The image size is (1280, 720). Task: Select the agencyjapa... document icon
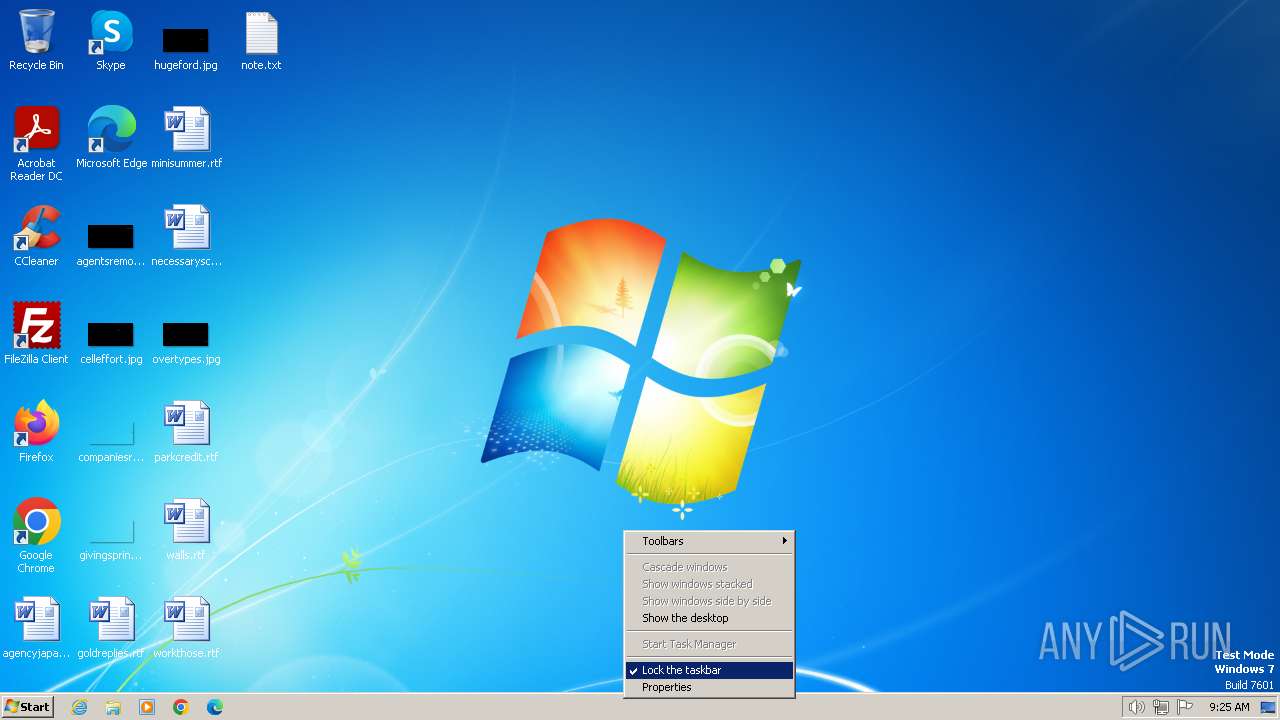[x=36, y=628]
